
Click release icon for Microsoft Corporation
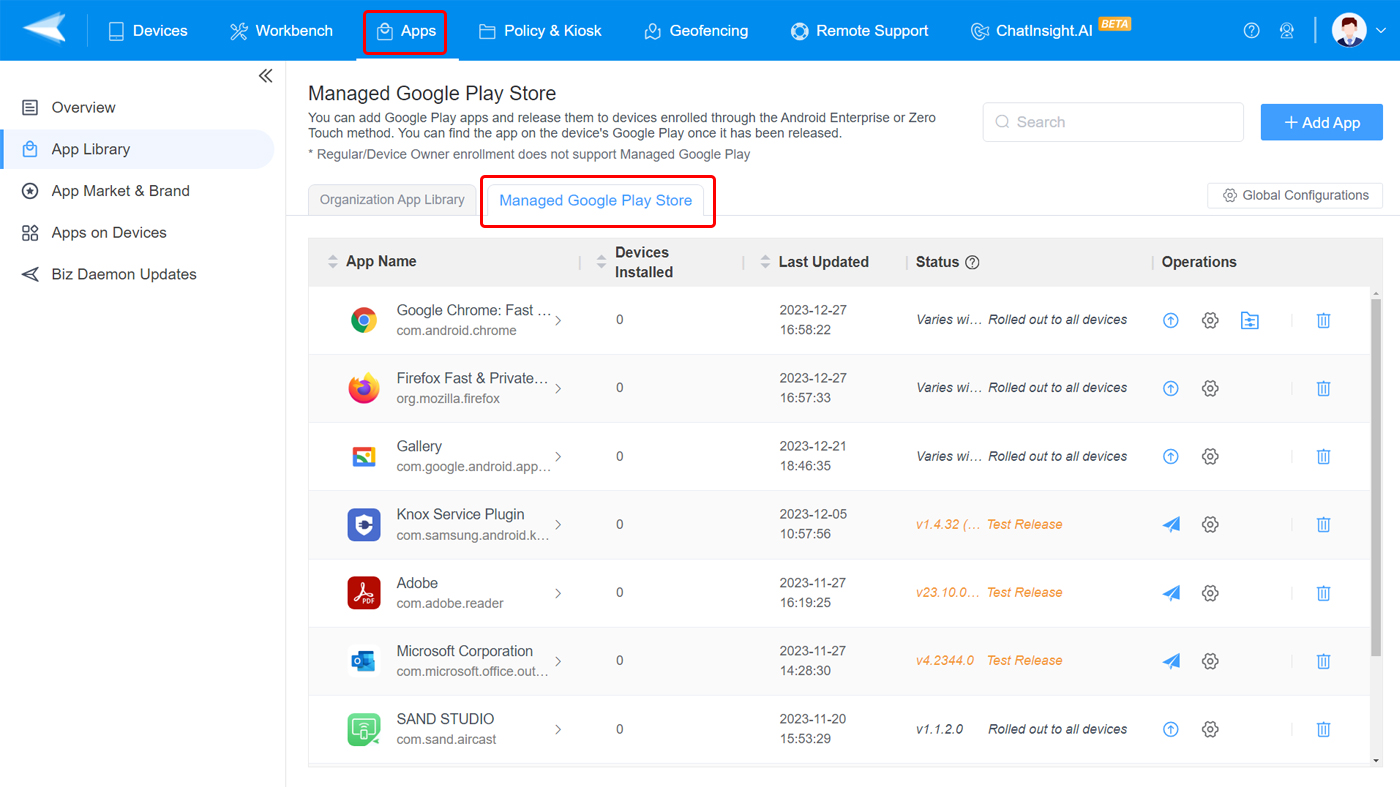[1171, 661]
